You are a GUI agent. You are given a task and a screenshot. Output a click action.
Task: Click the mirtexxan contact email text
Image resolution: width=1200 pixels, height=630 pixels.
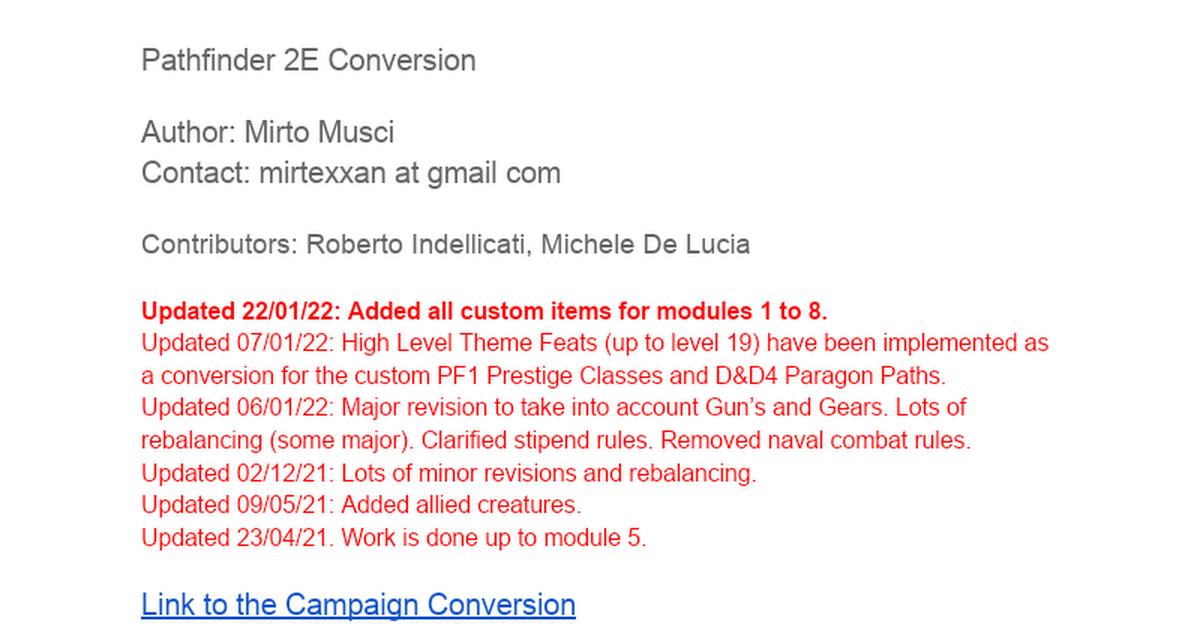point(410,173)
